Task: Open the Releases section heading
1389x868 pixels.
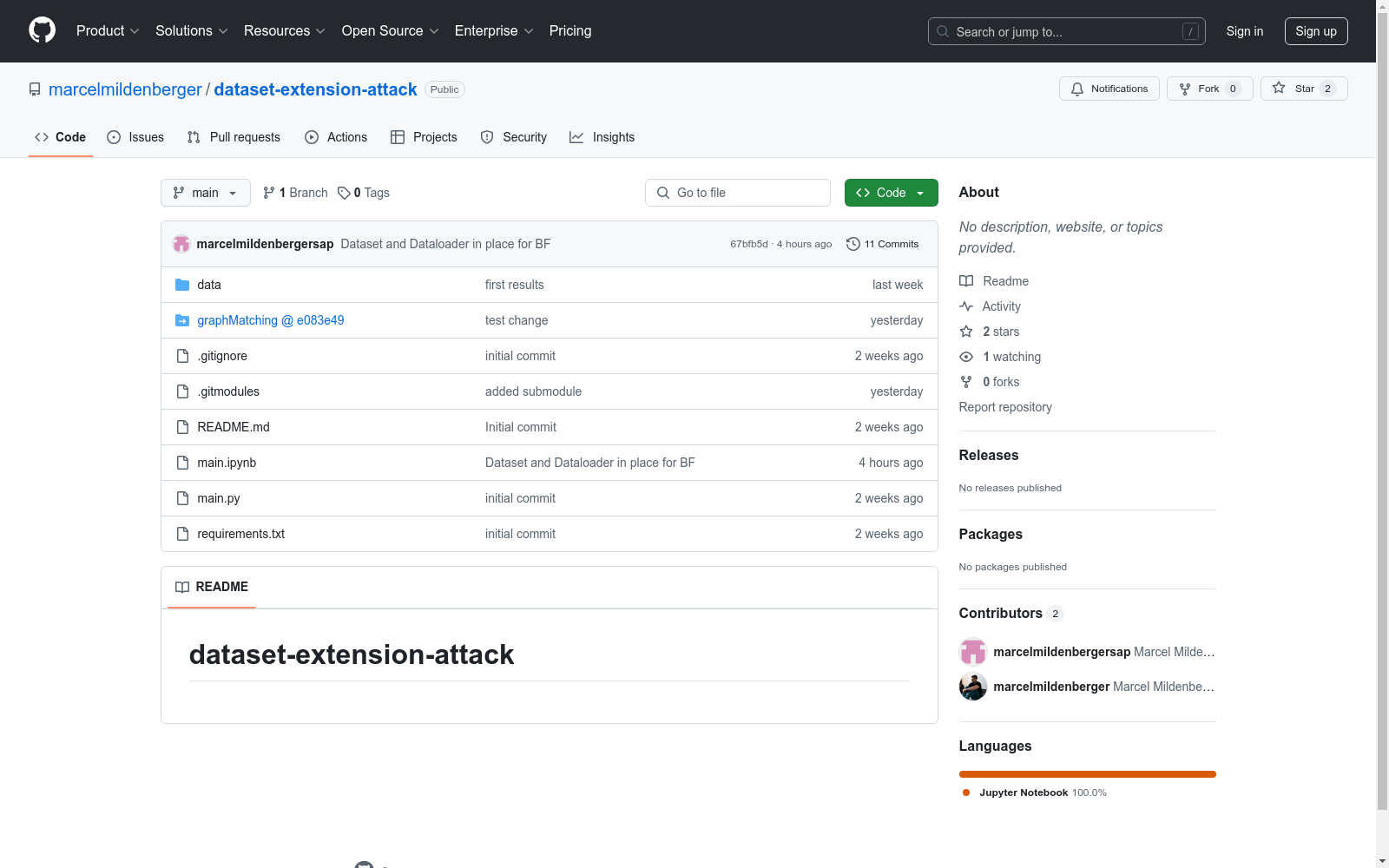Action: (989, 455)
